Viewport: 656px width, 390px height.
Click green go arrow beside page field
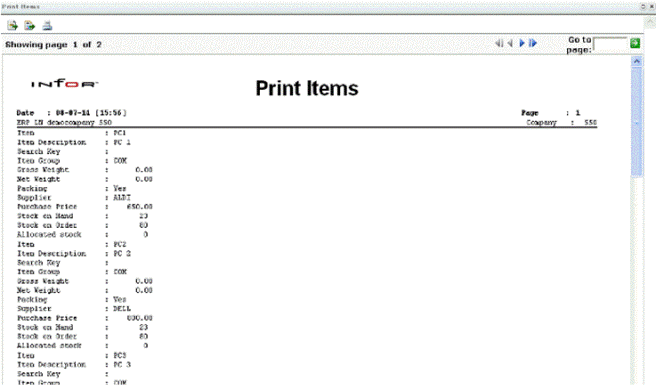tap(635, 43)
